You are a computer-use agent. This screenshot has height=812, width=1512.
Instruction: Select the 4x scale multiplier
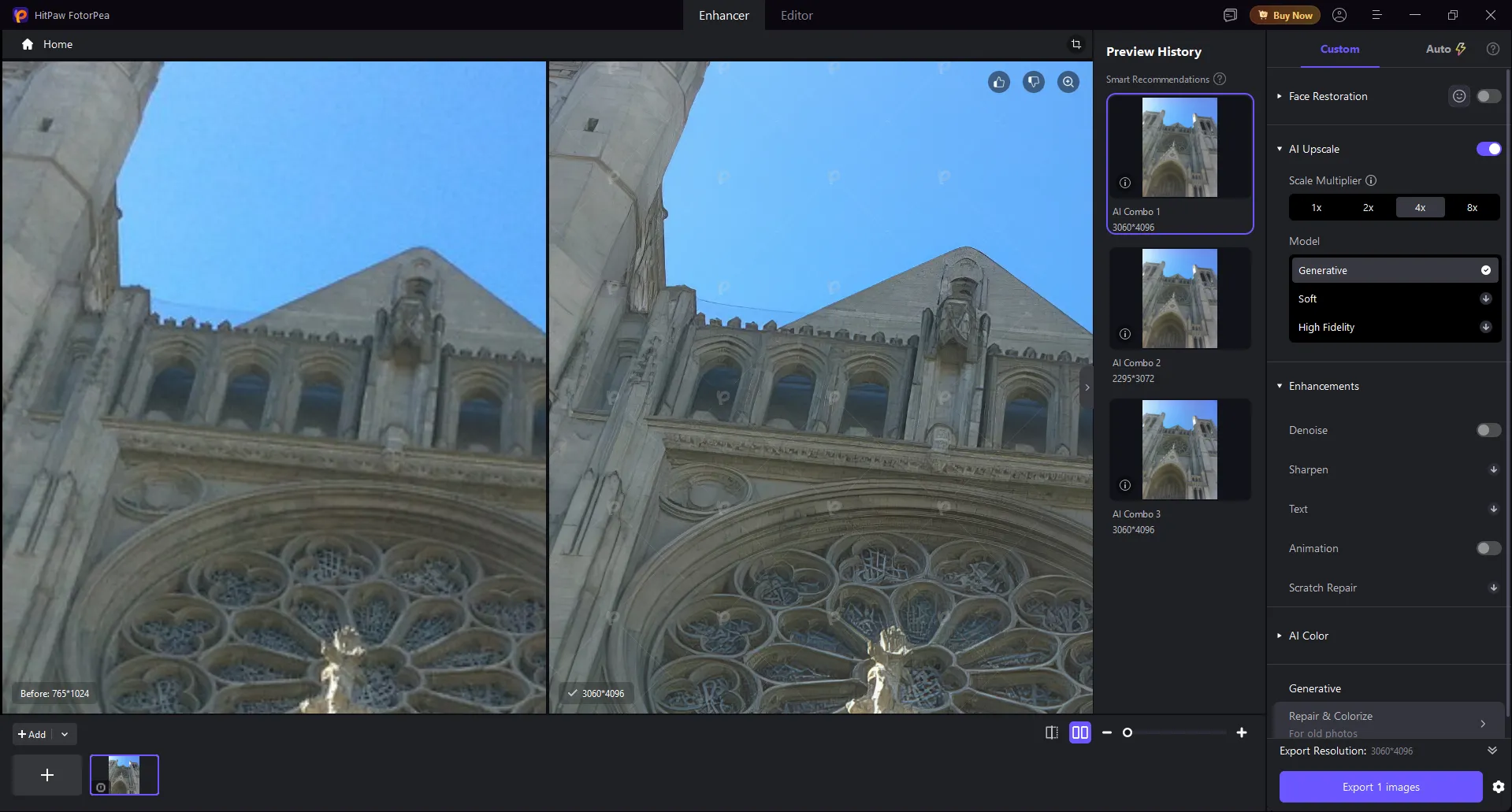(1420, 208)
